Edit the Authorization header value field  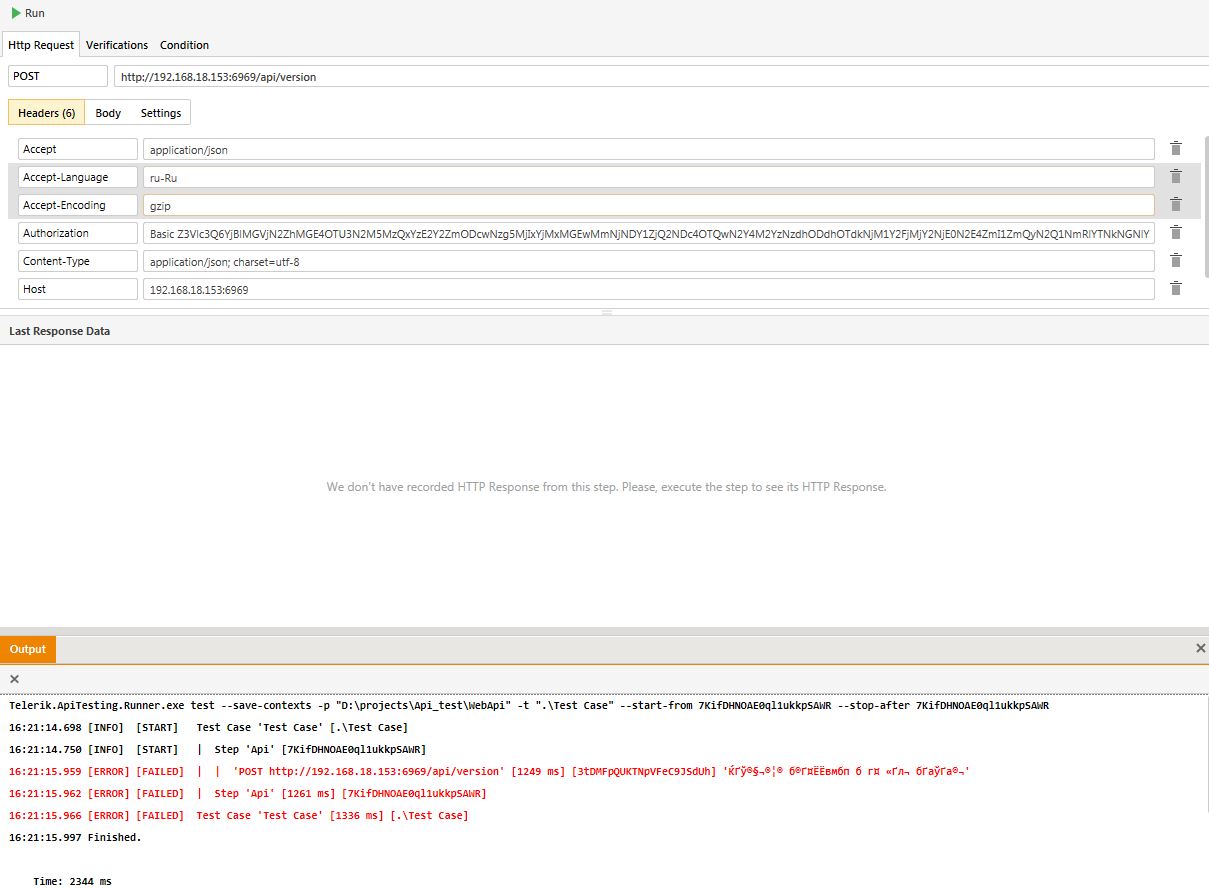tap(648, 233)
